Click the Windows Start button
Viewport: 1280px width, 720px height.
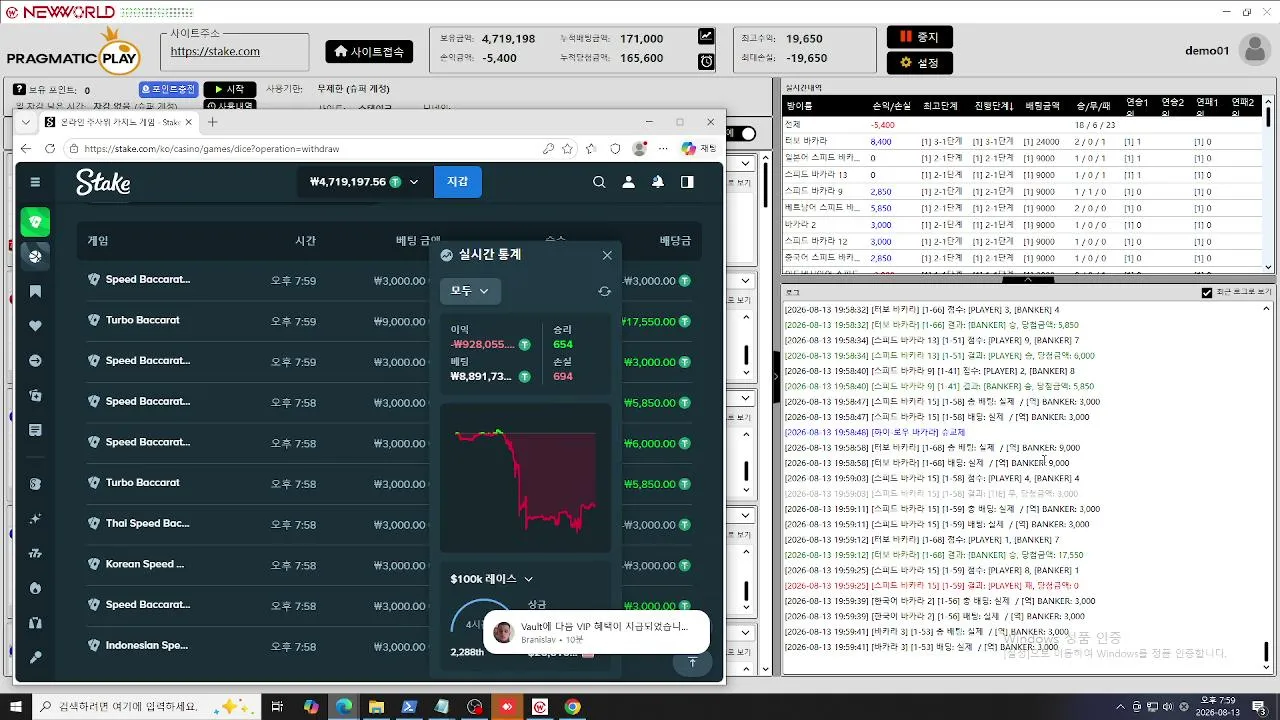point(15,707)
